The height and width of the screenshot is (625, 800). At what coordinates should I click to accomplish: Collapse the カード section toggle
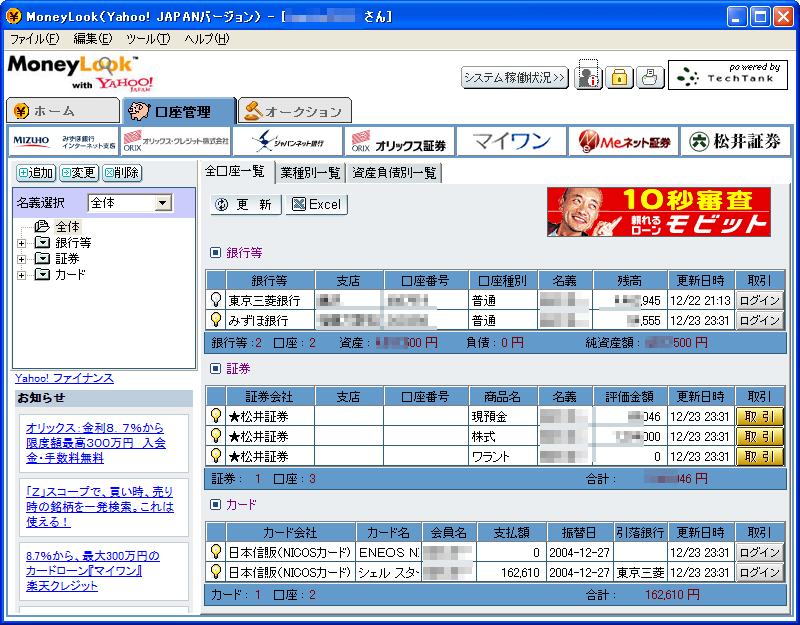point(215,505)
